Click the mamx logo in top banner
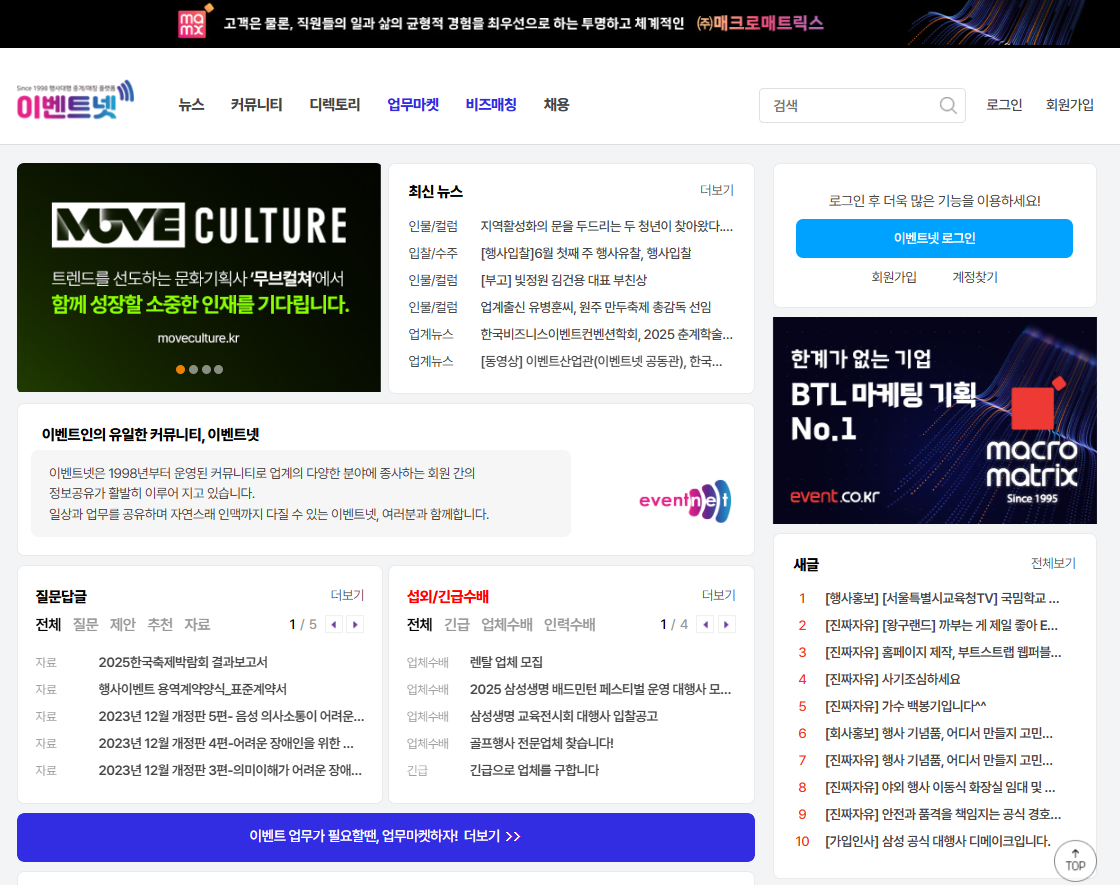Screen dimensions: 1120x885 (x=194, y=22)
